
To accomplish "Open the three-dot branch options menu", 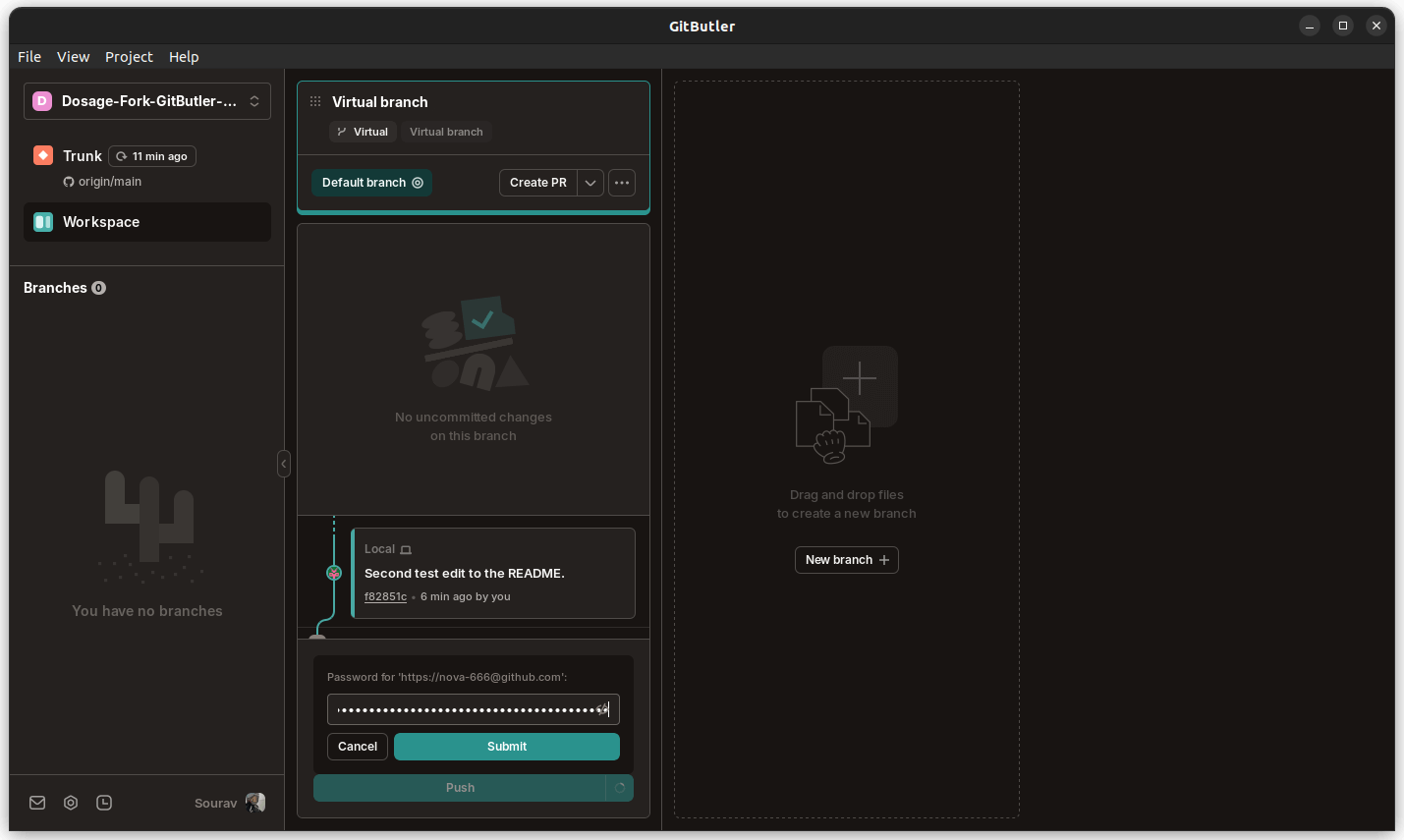I will click(621, 182).
